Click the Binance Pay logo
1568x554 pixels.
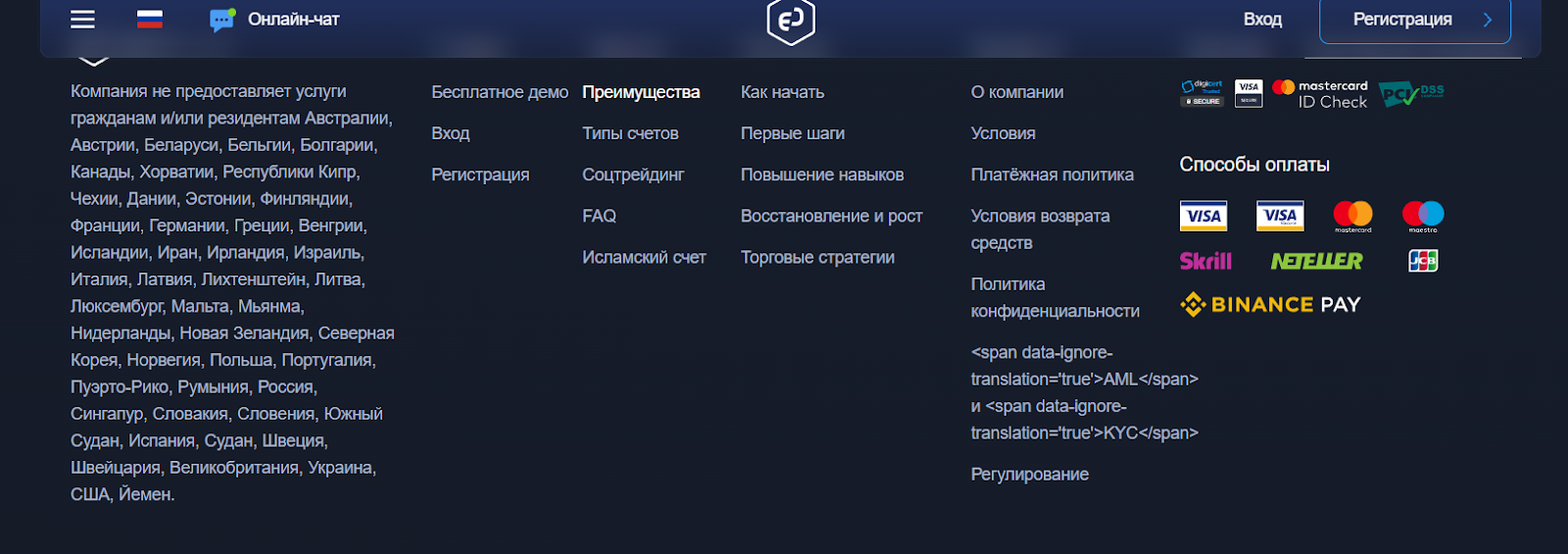(1270, 305)
